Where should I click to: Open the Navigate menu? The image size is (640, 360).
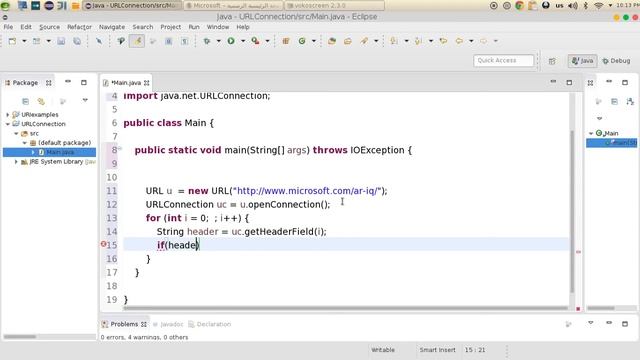[112, 27]
